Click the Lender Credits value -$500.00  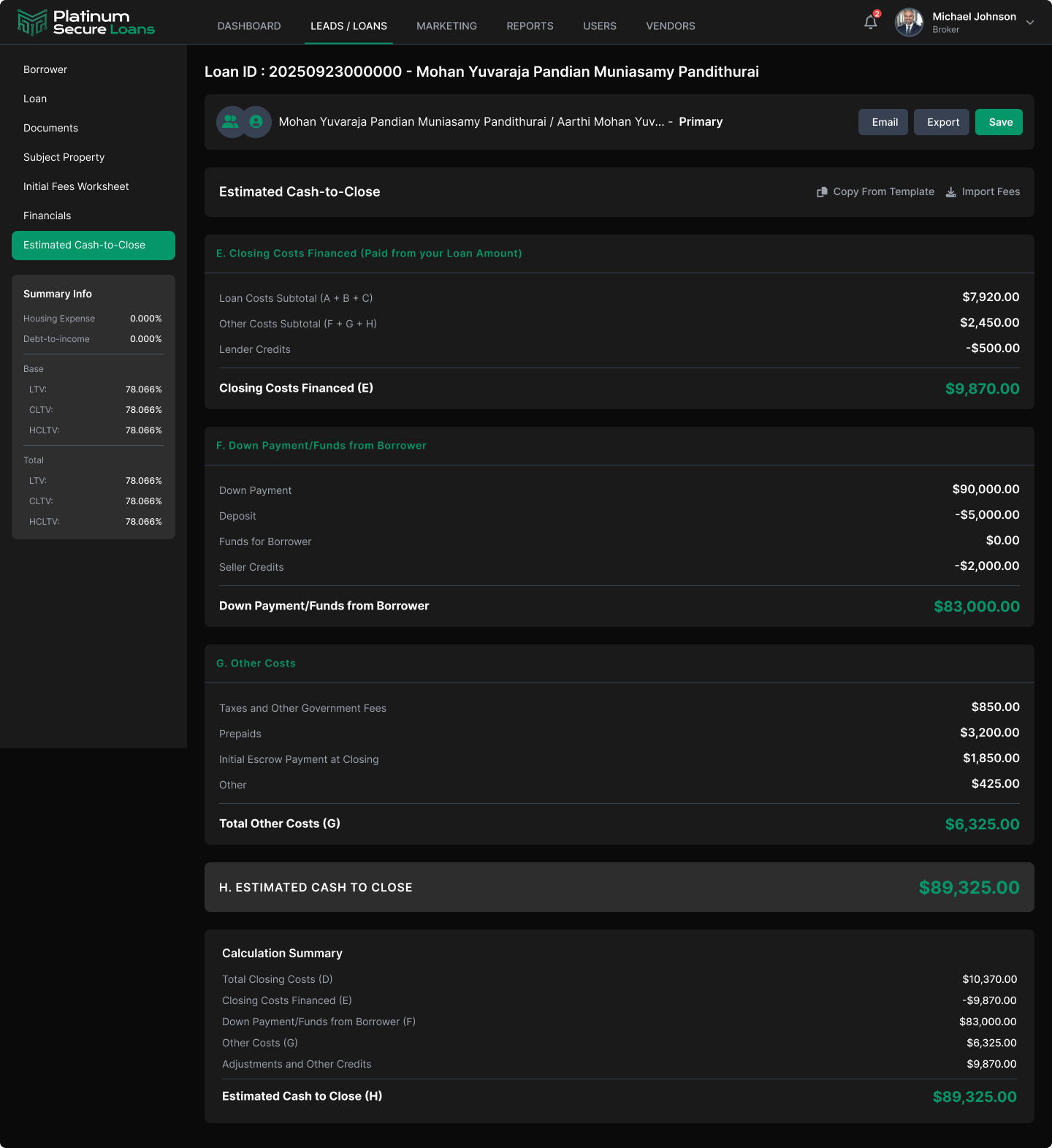(993, 349)
